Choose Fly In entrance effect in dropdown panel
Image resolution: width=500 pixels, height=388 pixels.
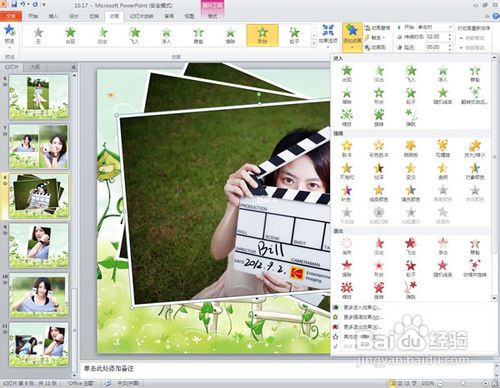pyautogui.click(x=411, y=74)
